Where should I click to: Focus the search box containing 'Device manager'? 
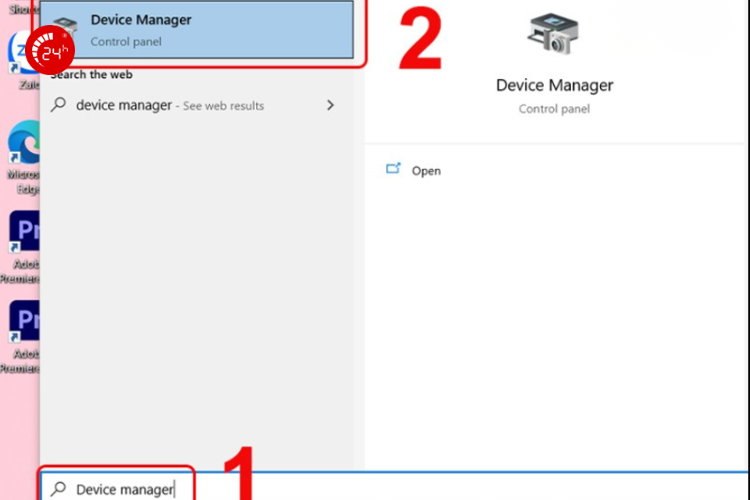click(125, 489)
